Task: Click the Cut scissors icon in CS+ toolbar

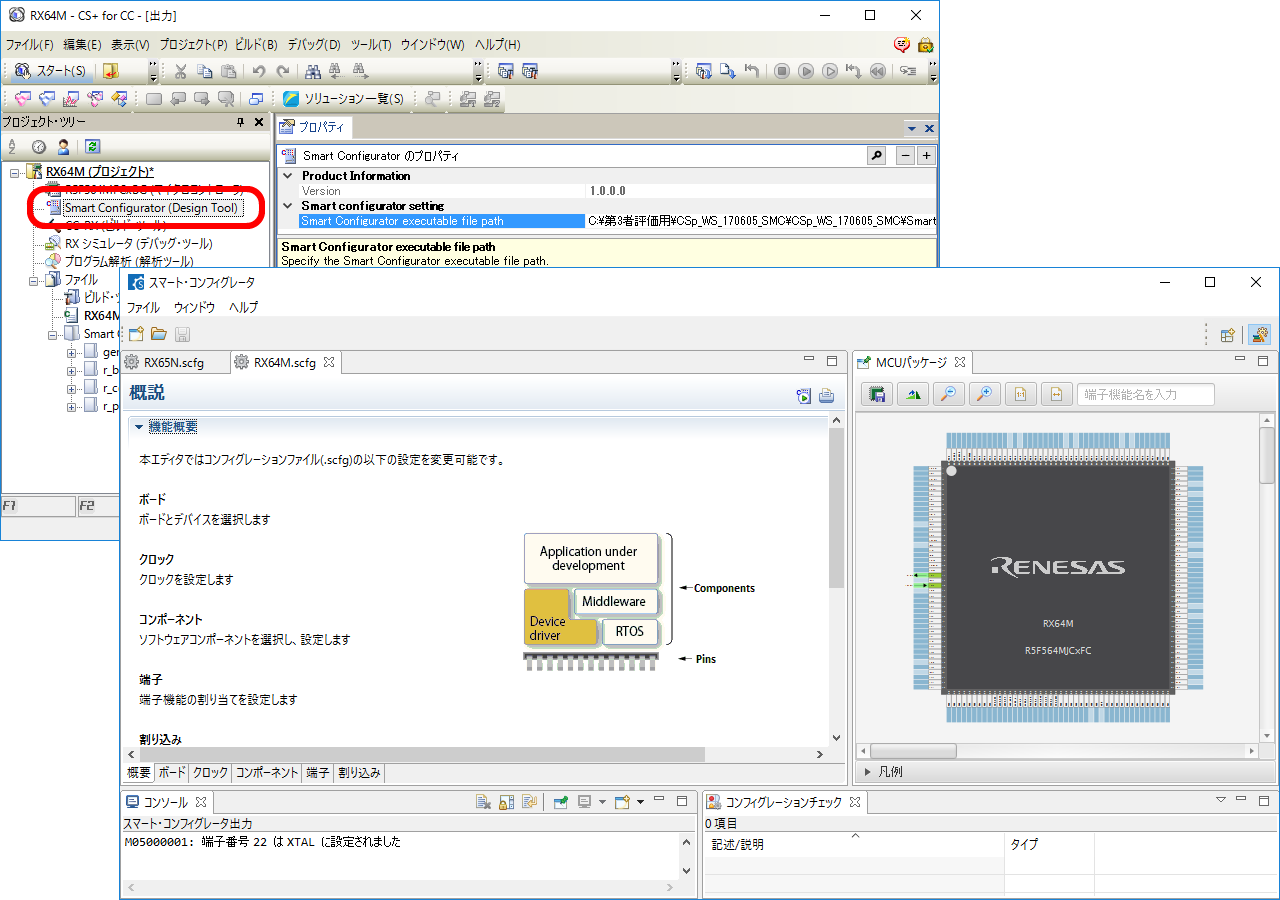Action: [180, 71]
